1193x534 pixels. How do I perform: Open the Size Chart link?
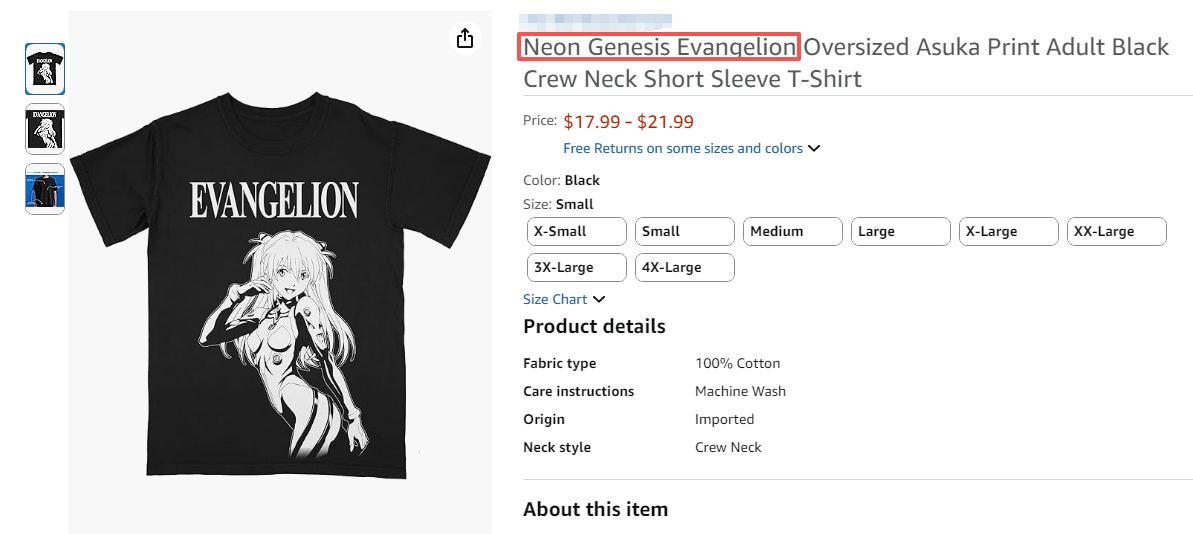[x=555, y=299]
